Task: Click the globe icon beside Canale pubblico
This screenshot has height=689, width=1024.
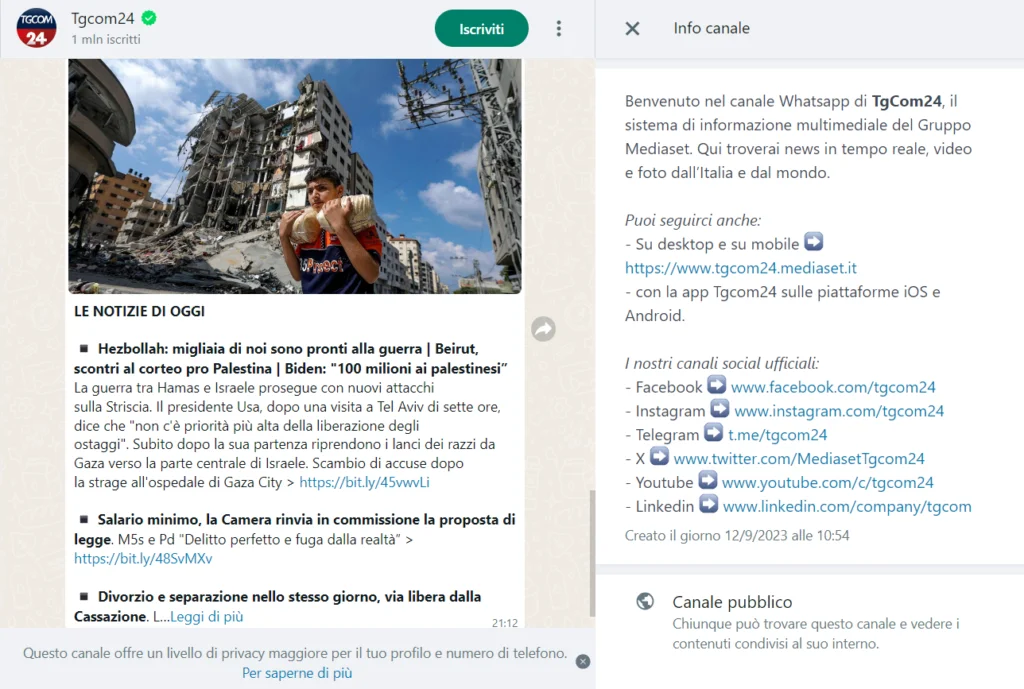Action: 645,601
